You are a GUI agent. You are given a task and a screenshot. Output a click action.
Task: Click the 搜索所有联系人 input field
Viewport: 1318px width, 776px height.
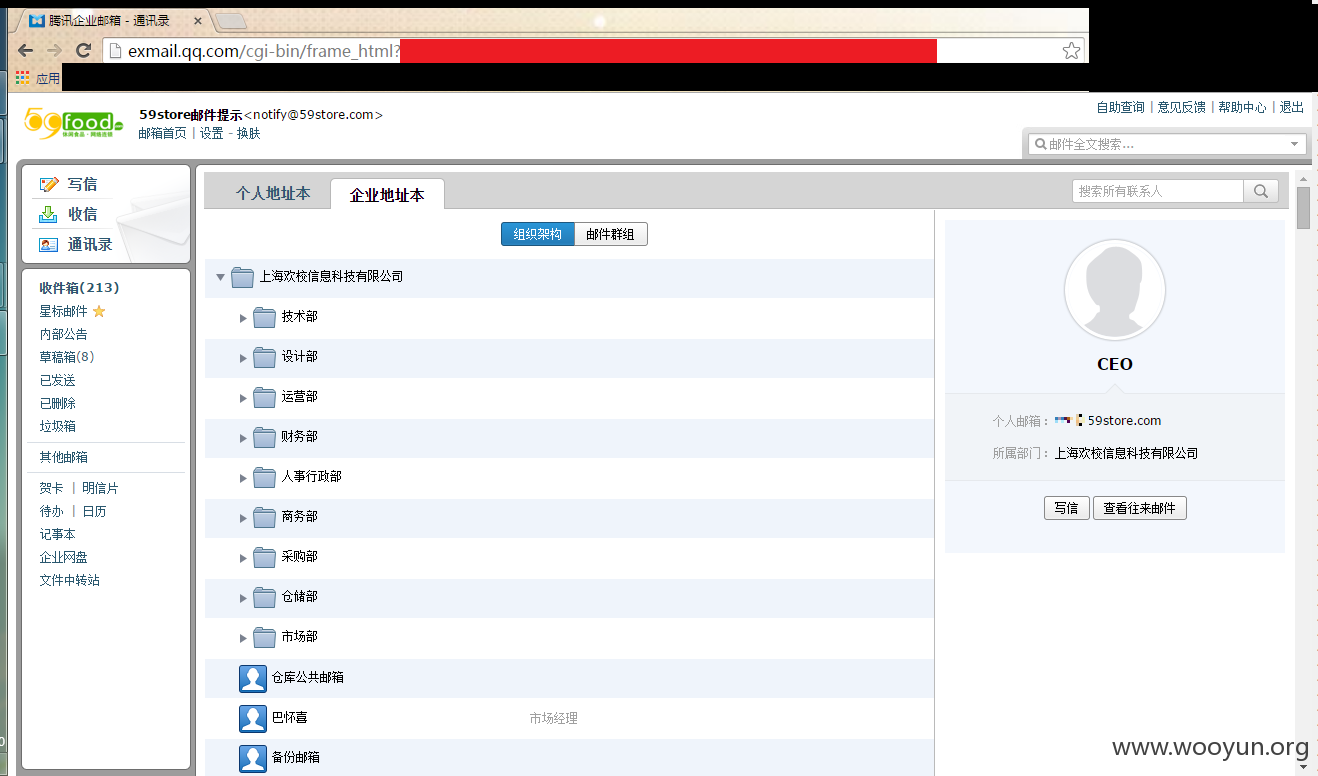pos(1158,191)
